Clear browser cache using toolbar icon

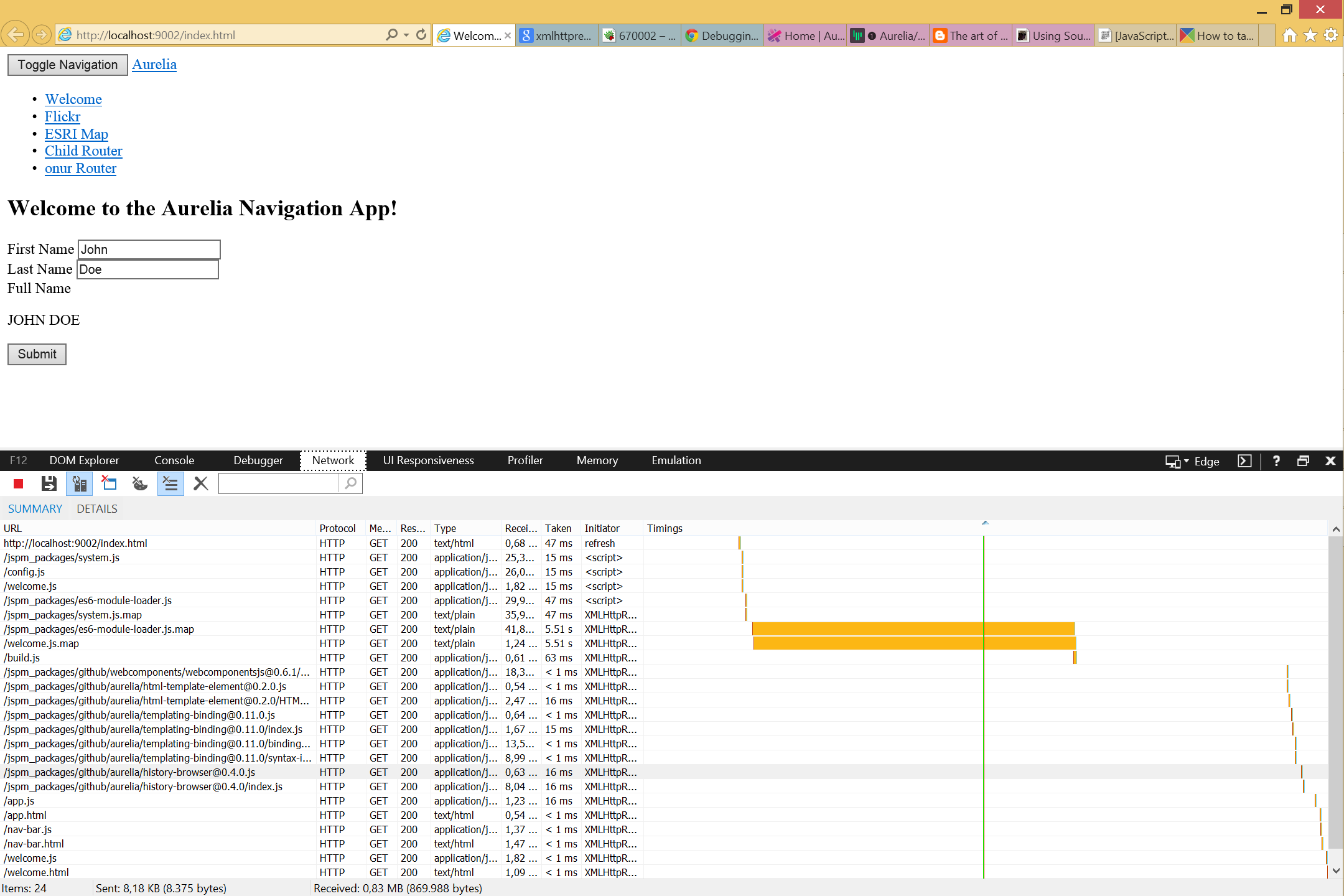[110, 483]
